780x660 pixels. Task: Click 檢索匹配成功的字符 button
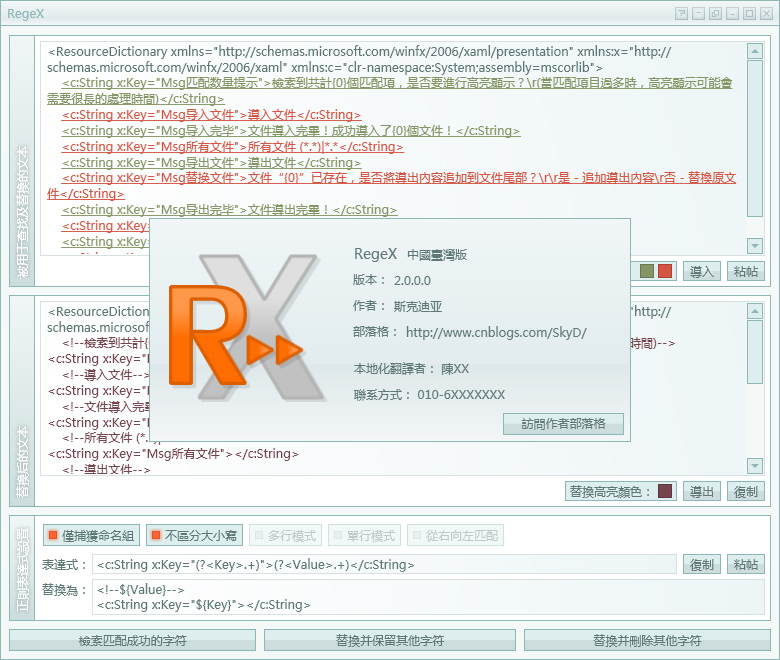[x=132, y=640]
